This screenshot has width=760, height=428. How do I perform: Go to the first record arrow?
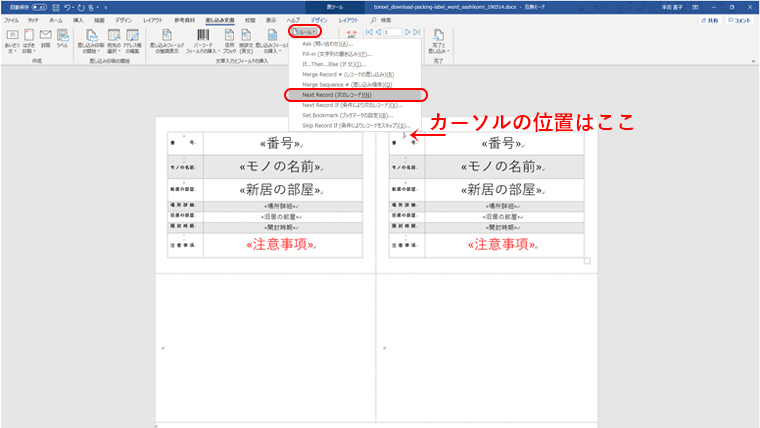point(364,32)
